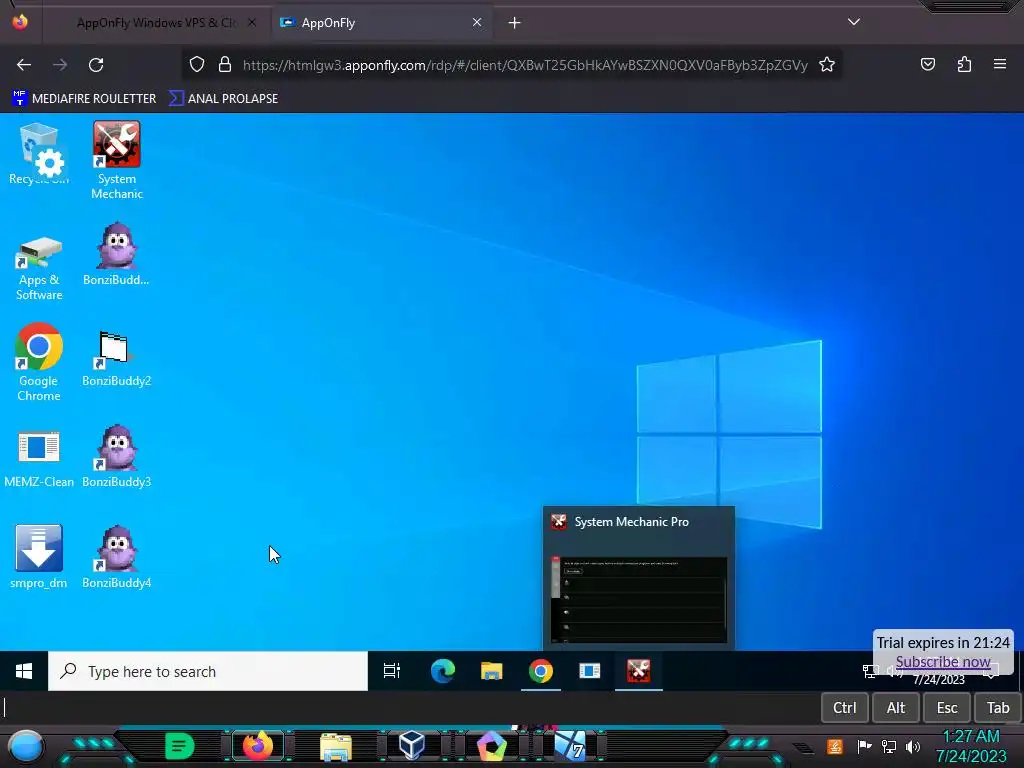The image size is (1024, 768).
Task: Click the Firefox logo at window corner
Action: click(x=20, y=22)
